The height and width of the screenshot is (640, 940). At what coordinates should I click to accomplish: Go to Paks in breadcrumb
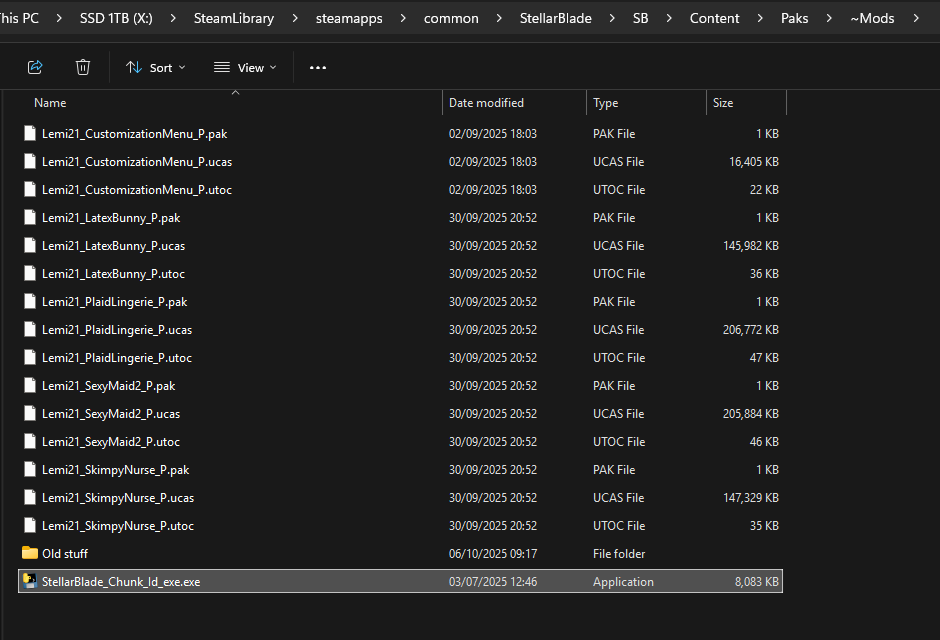tap(794, 18)
